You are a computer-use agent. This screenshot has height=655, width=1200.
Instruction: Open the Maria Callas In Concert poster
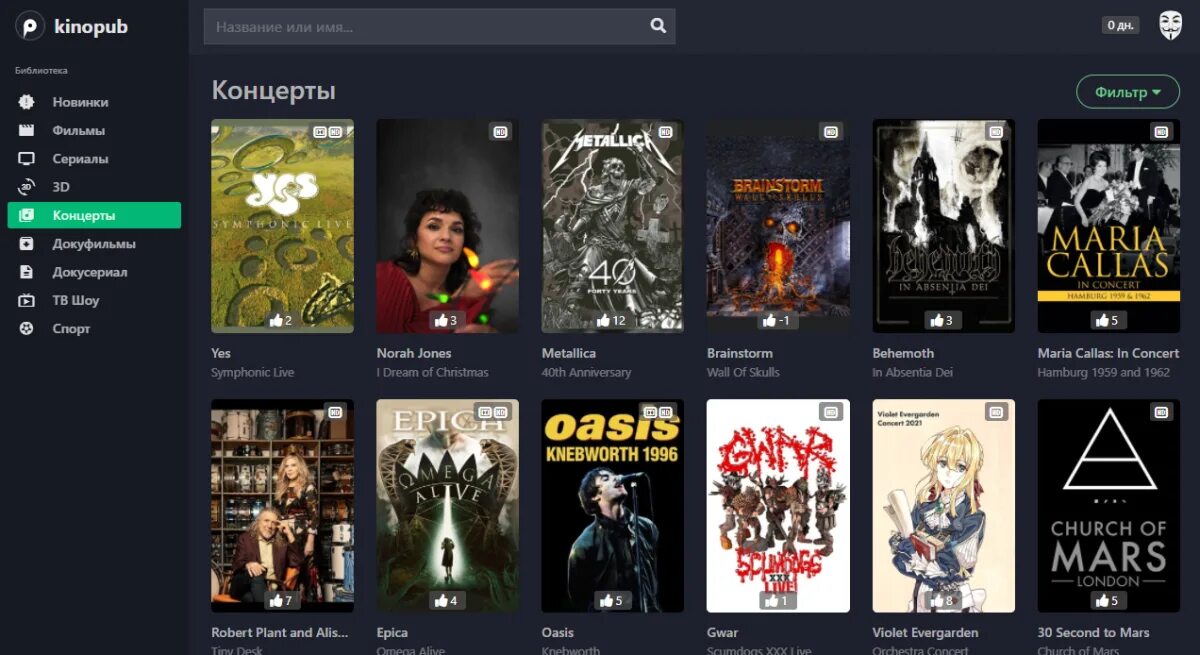click(x=1109, y=226)
